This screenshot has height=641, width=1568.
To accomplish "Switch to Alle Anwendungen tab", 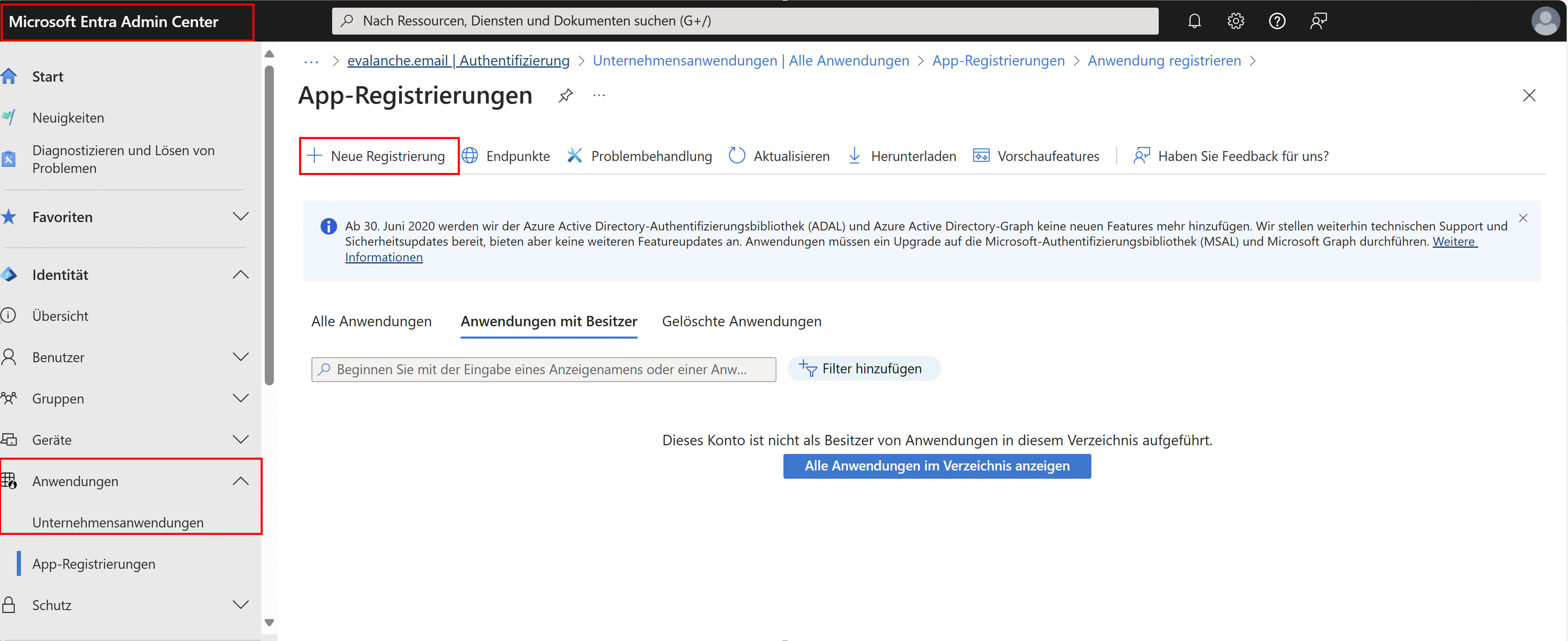I will [x=371, y=321].
